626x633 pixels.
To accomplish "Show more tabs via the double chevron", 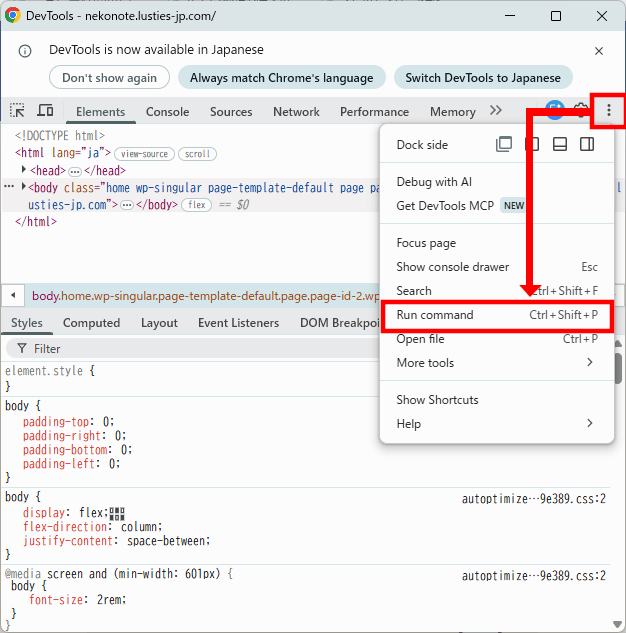I will tap(496, 110).
